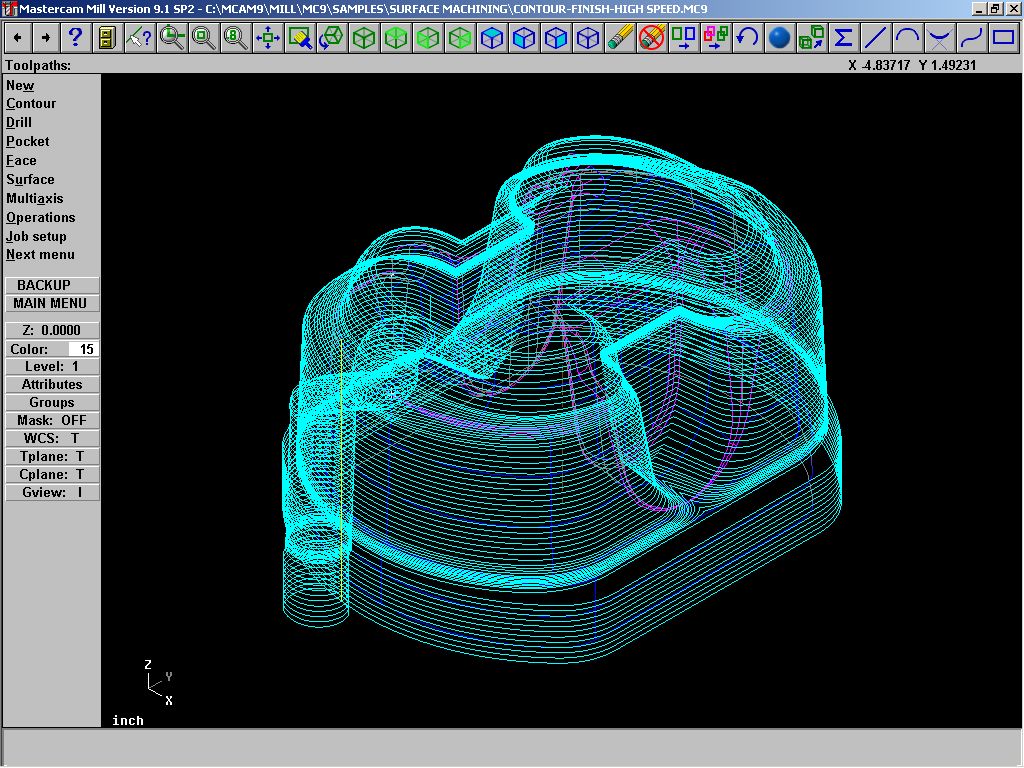Open help with the question mark icon

[75, 39]
